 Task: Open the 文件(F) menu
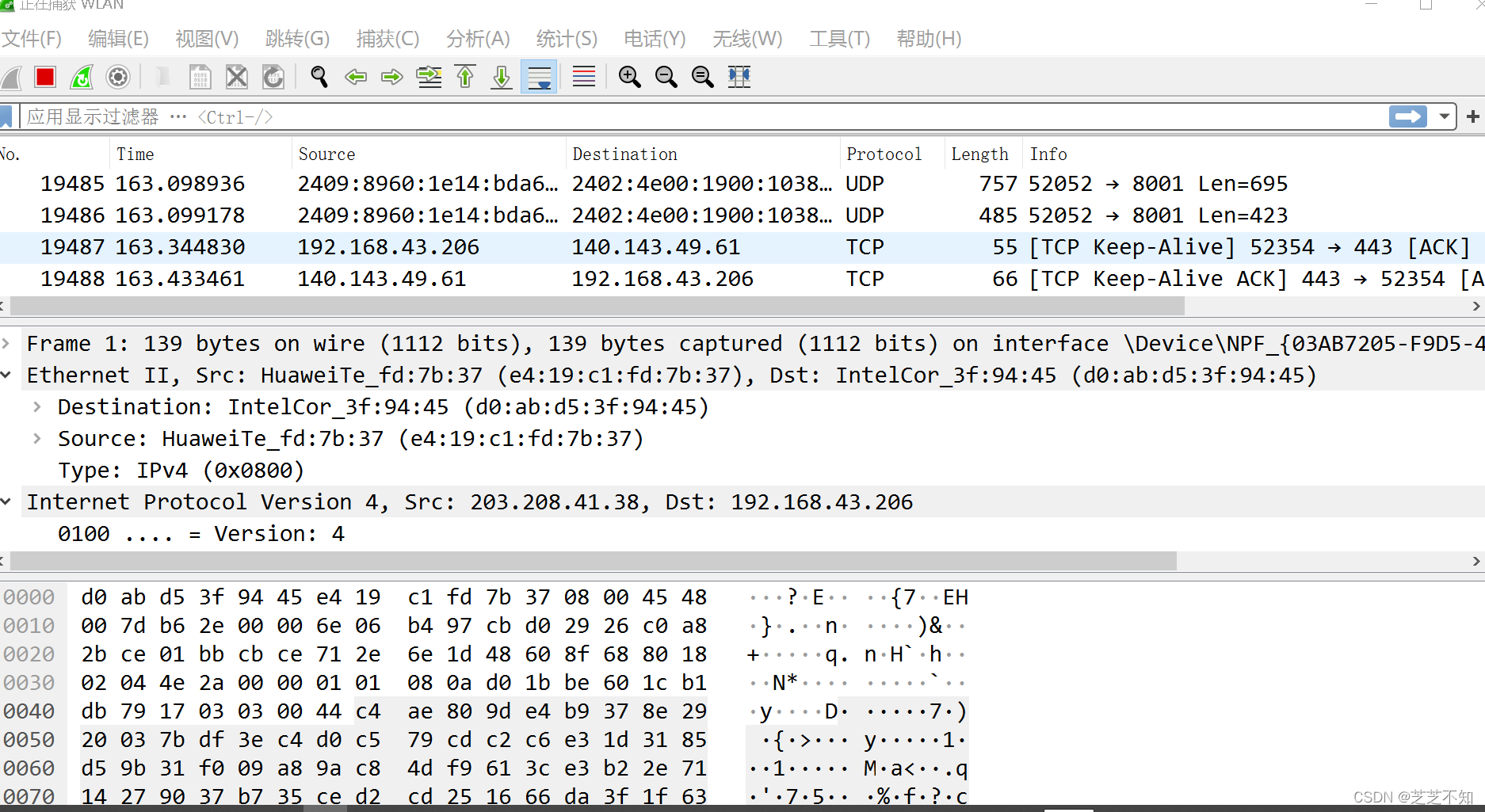[x=32, y=38]
